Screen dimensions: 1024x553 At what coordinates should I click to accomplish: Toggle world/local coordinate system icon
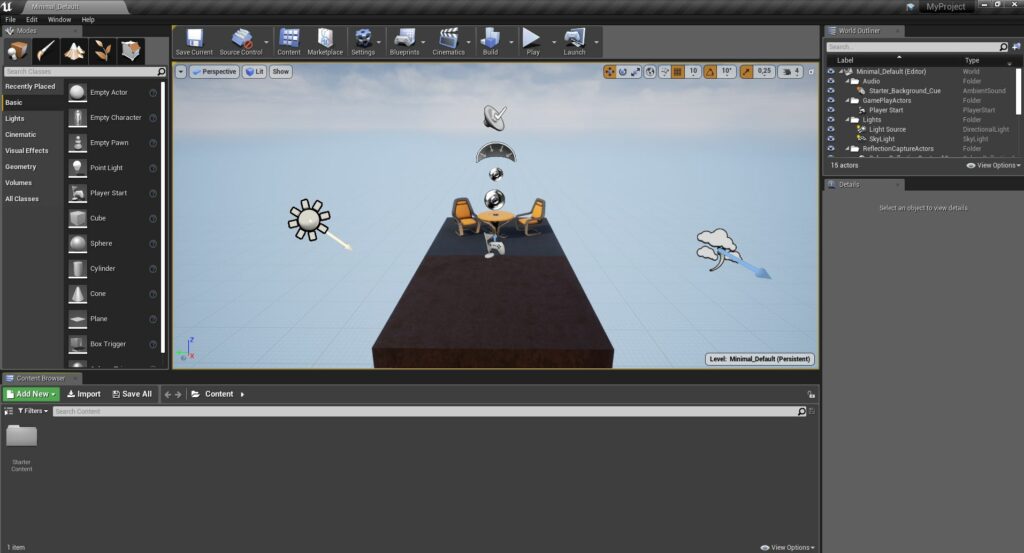(x=650, y=72)
